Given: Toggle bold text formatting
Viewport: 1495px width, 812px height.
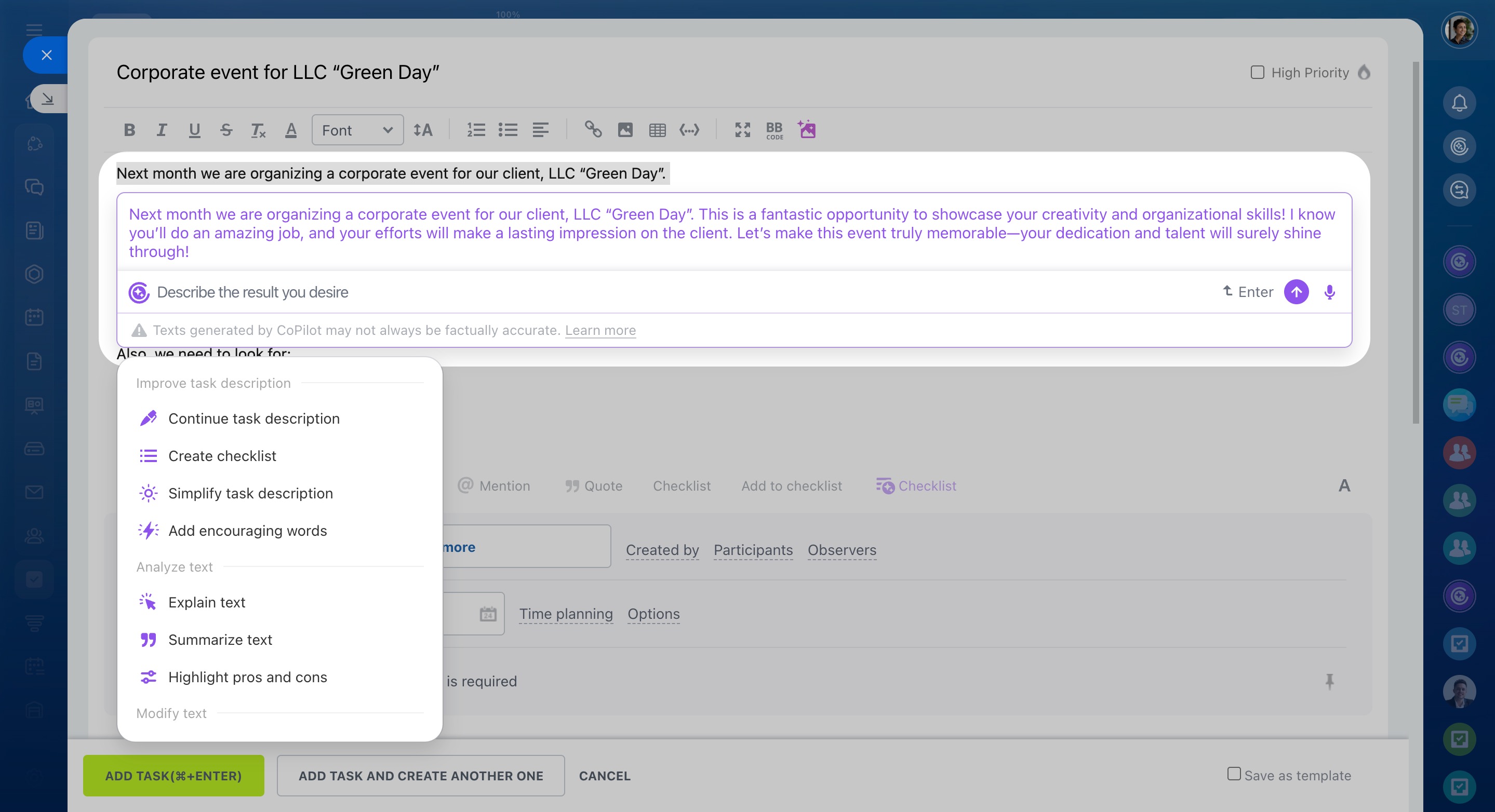Looking at the screenshot, I should pyautogui.click(x=129, y=130).
